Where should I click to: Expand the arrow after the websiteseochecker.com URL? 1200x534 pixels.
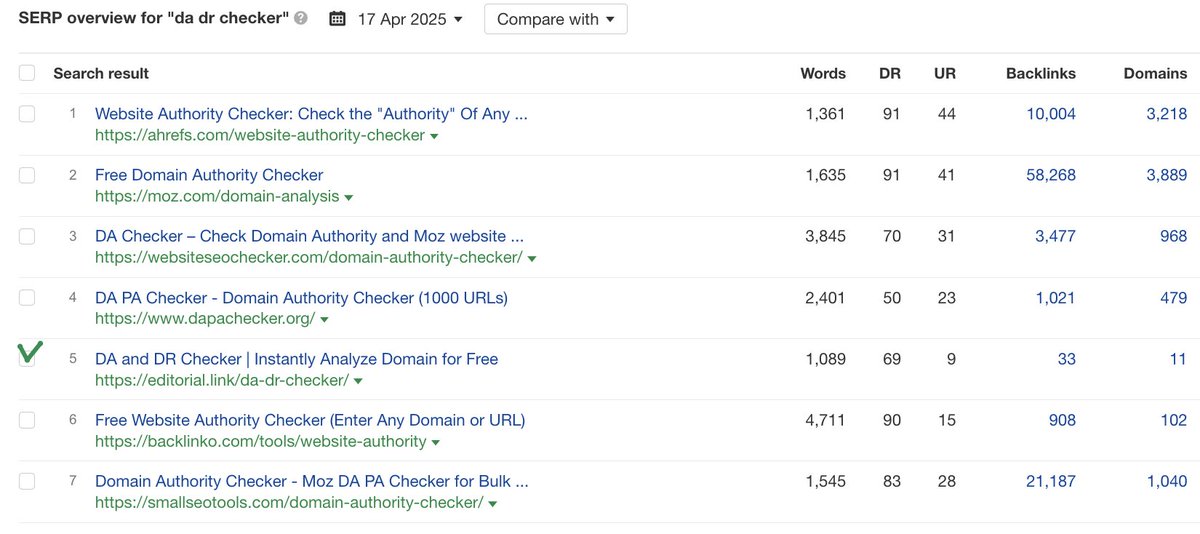coord(532,258)
